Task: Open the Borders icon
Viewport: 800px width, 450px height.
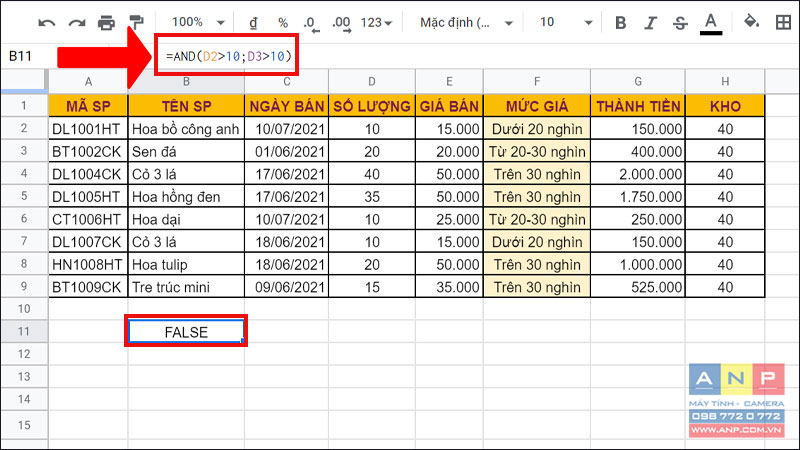Action: (783, 22)
